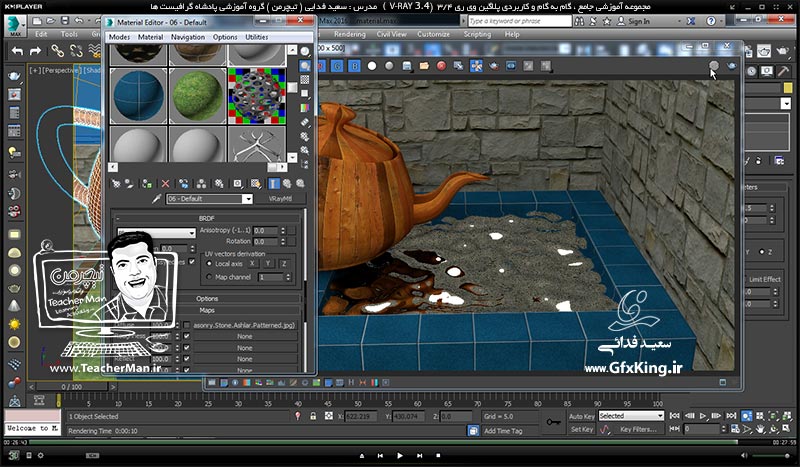Click the asonry.Stone.Ashlar.Patterned.jpg map button

click(x=244, y=325)
